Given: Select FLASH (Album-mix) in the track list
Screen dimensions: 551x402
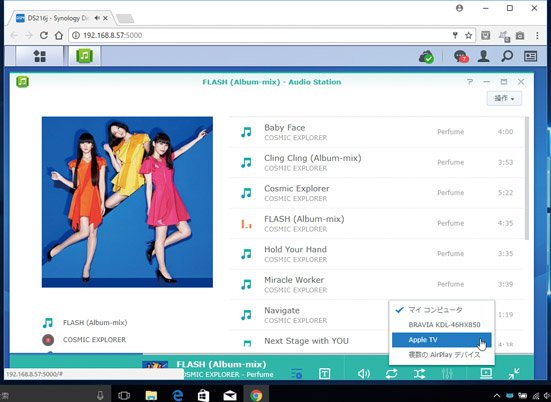Looking at the screenshot, I should [376, 223].
